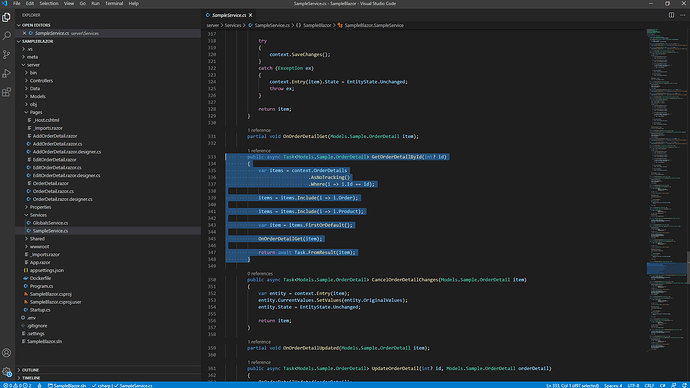Click the 0 references CodeLens link
The width and height of the screenshot is (690, 388).
[x=260, y=274]
